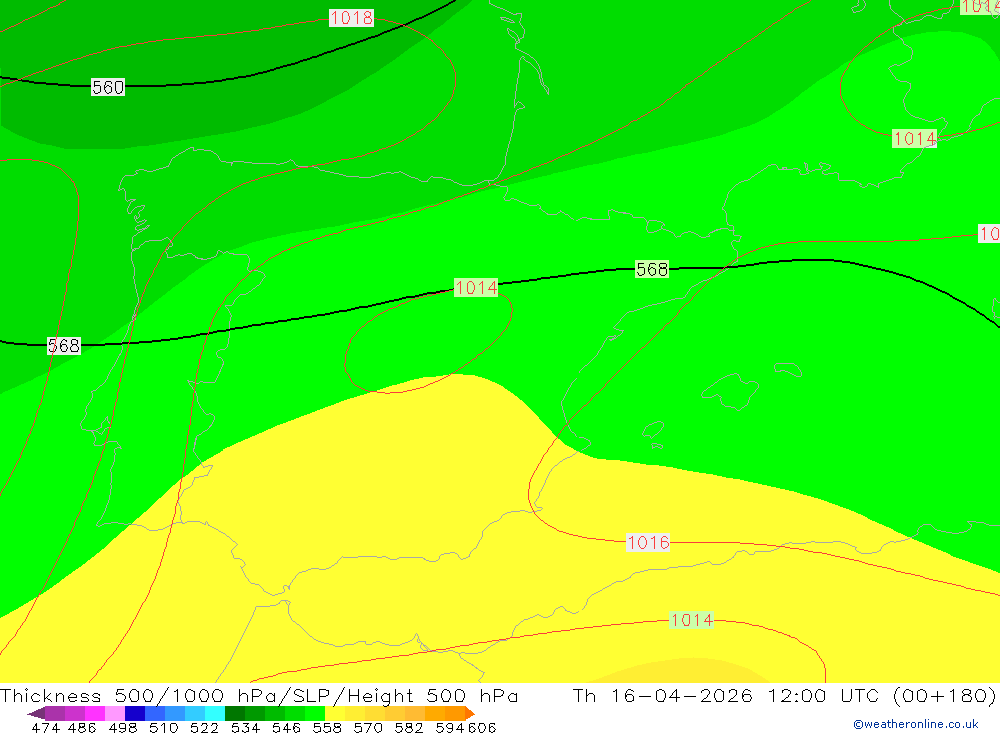Click legend value 570

point(368,727)
